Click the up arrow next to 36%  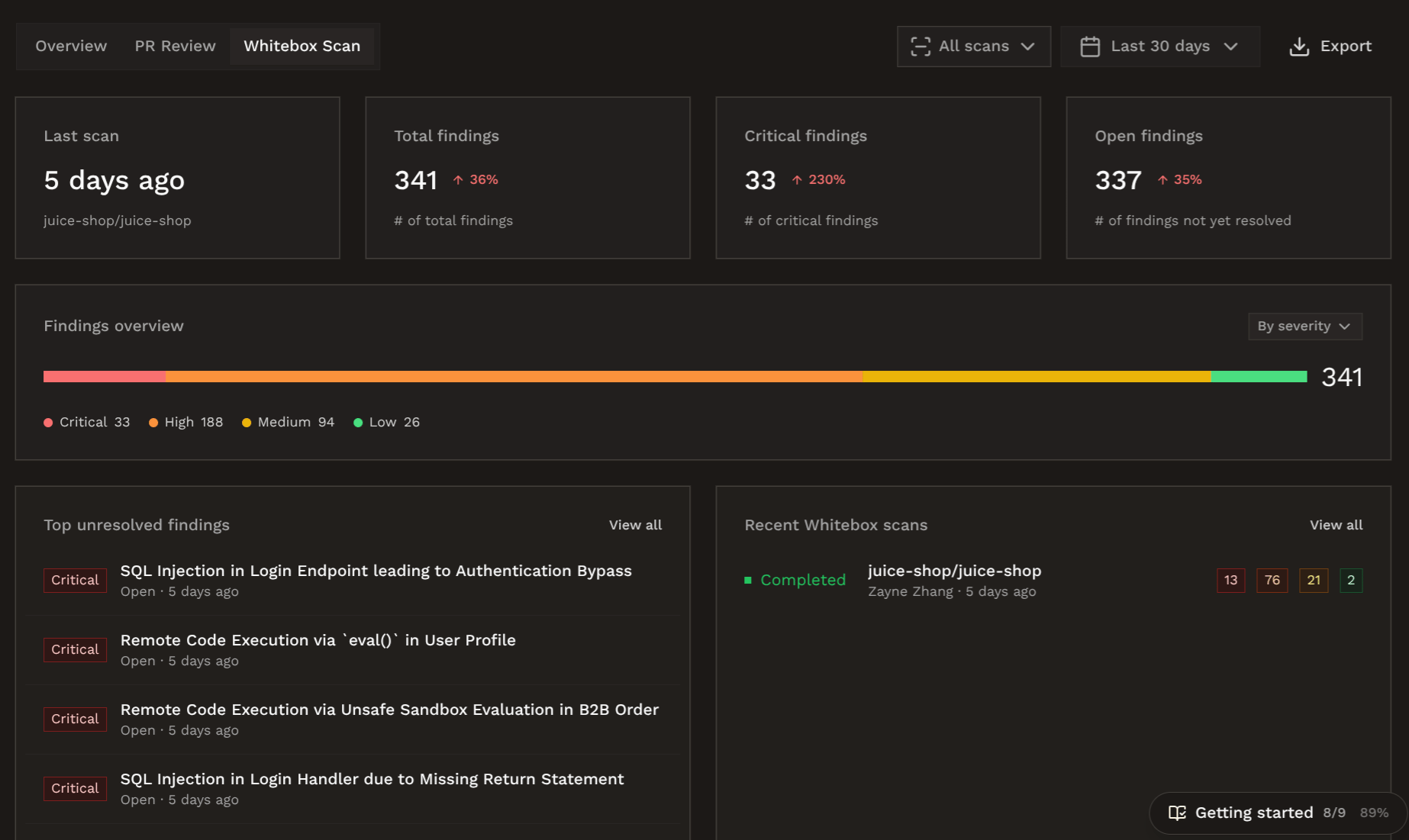458,180
